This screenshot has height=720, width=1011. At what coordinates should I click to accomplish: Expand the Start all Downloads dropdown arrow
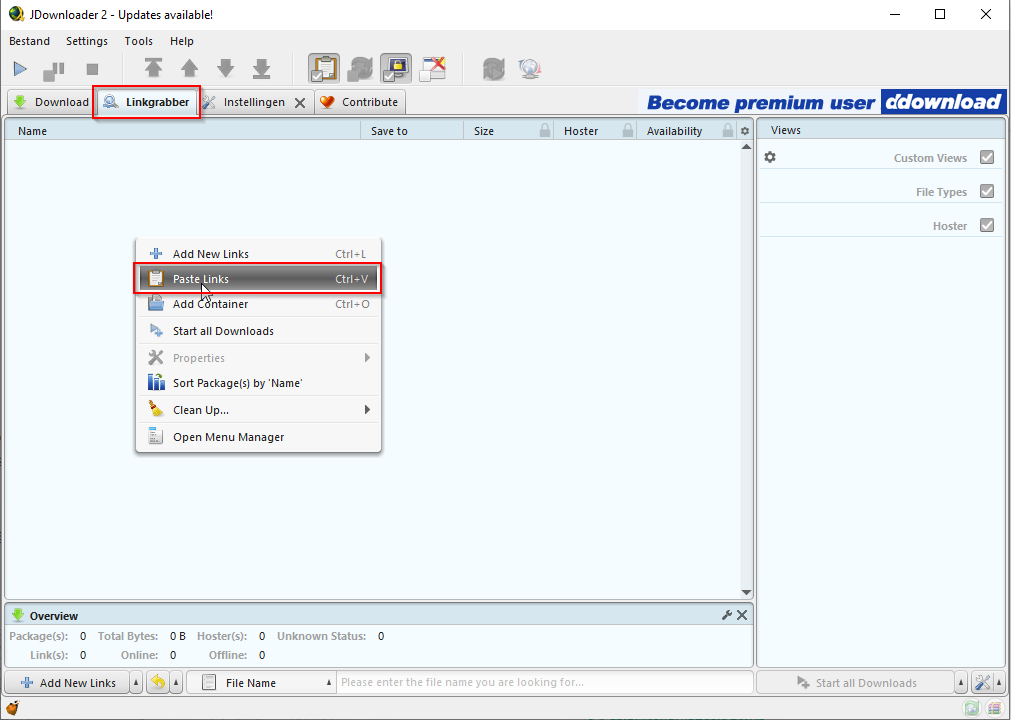click(x=961, y=683)
